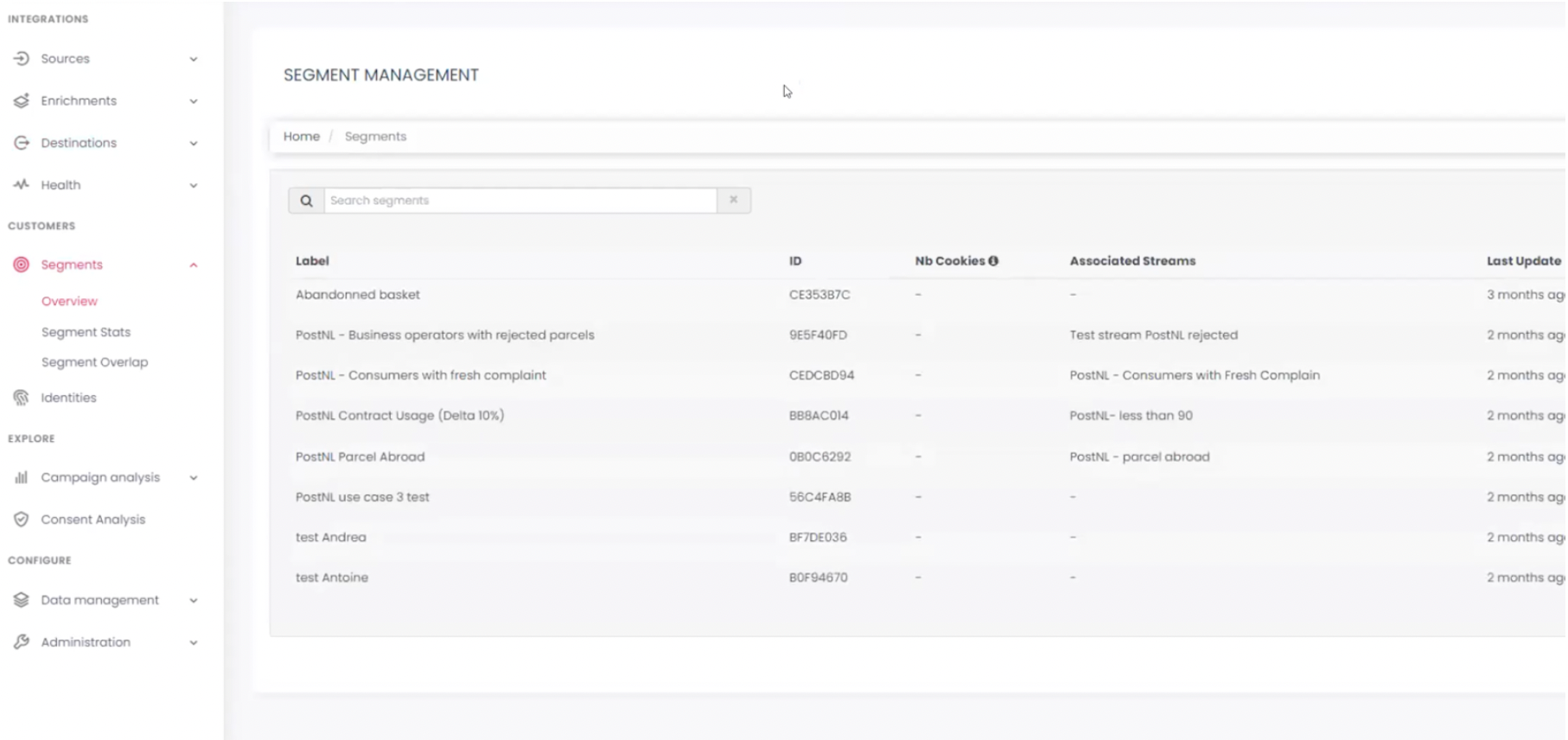Open PostNL use case 3 test segment
The image size is (1568, 740).
click(362, 497)
